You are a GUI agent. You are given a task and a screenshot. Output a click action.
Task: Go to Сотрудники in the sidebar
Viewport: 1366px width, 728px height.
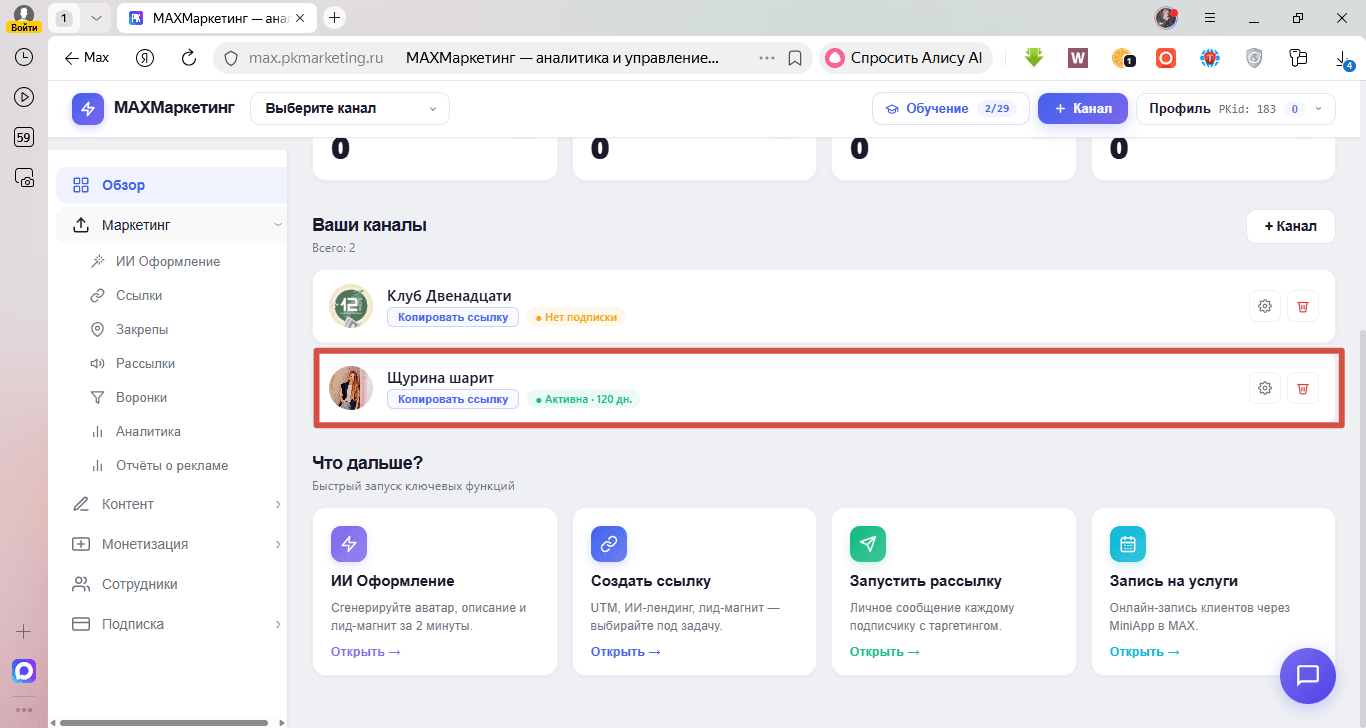coord(140,584)
